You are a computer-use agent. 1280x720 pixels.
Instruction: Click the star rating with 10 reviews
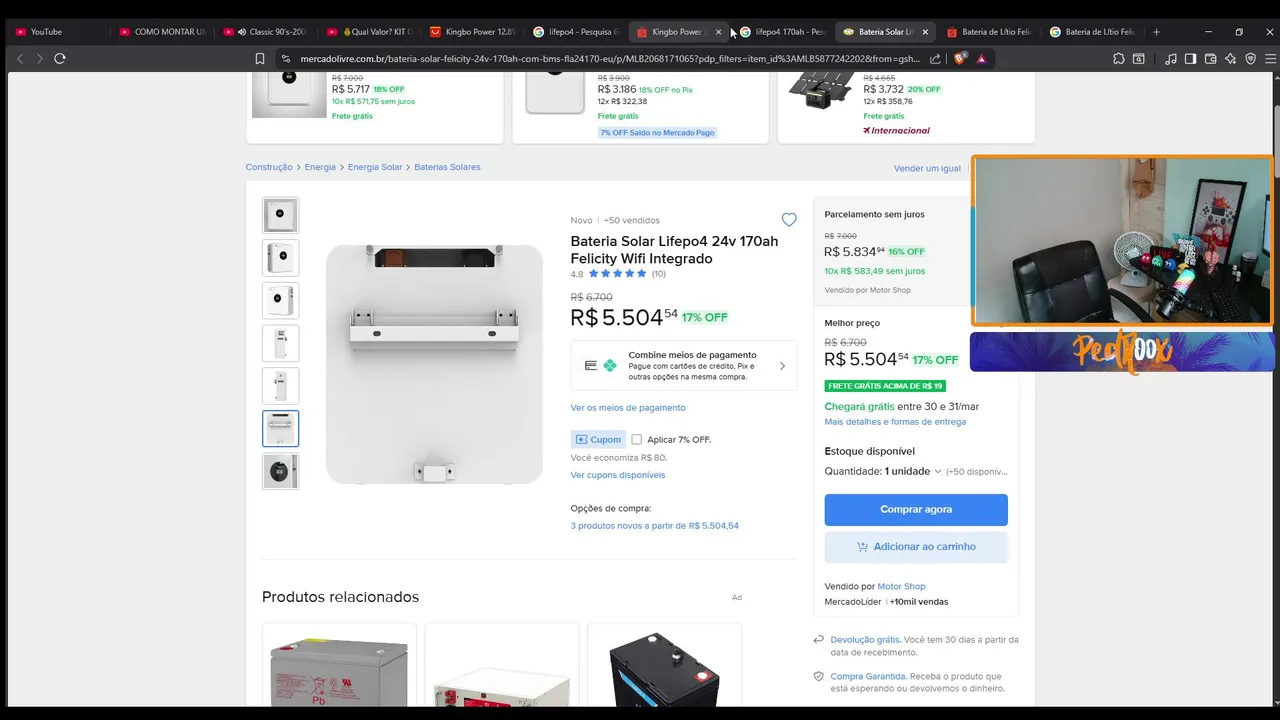(617, 274)
